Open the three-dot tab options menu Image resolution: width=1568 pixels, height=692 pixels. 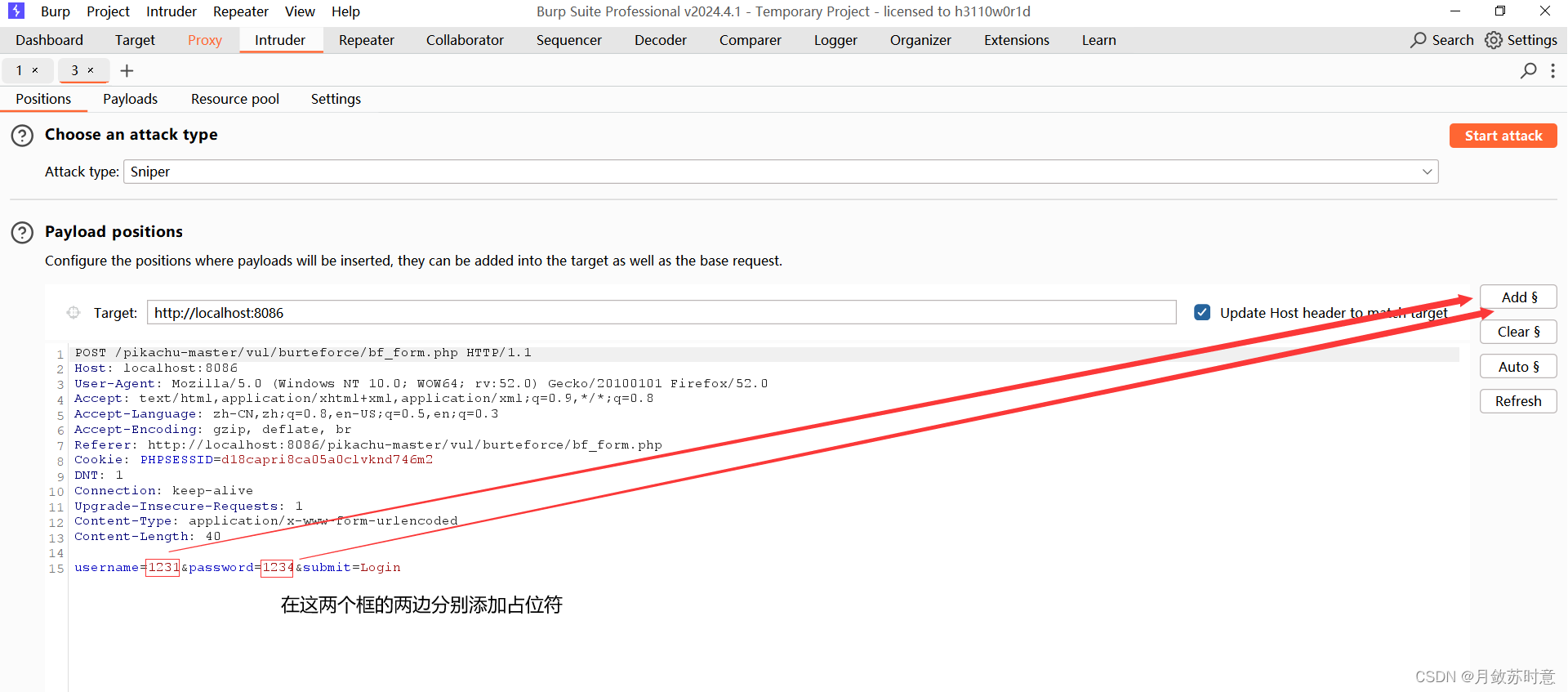click(x=1552, y=71)
